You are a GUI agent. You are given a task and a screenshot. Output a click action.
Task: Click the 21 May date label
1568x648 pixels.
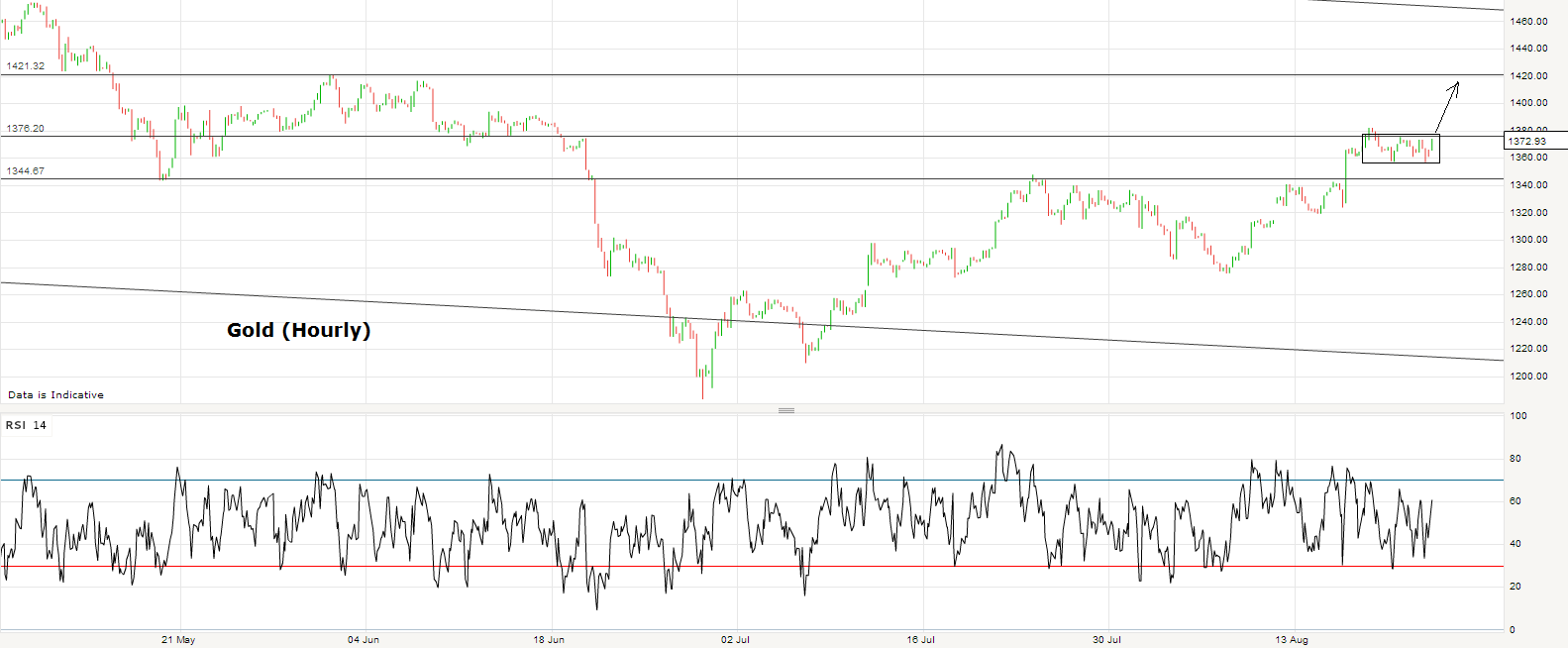(x=178, y=640)
